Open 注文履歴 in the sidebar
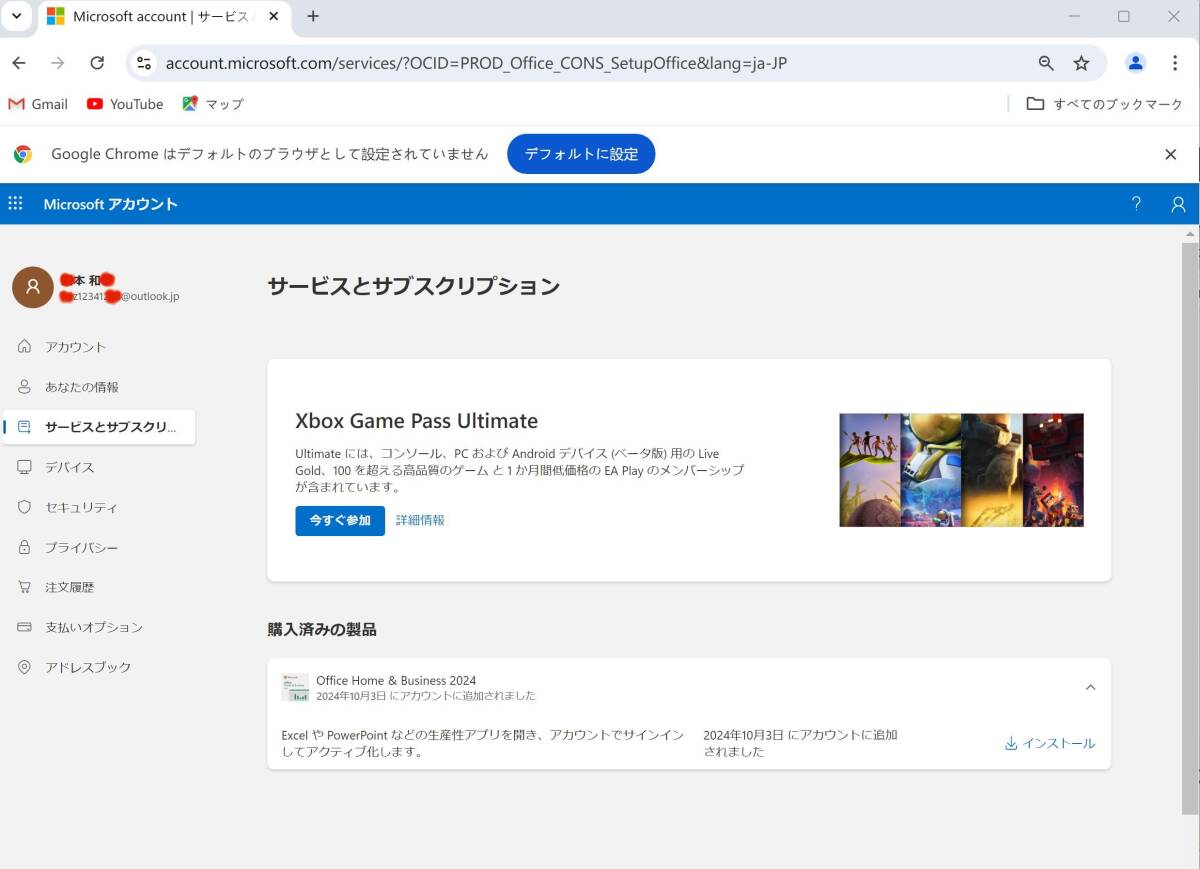This screenshot has width=1200, height=869. coord(69,587)
